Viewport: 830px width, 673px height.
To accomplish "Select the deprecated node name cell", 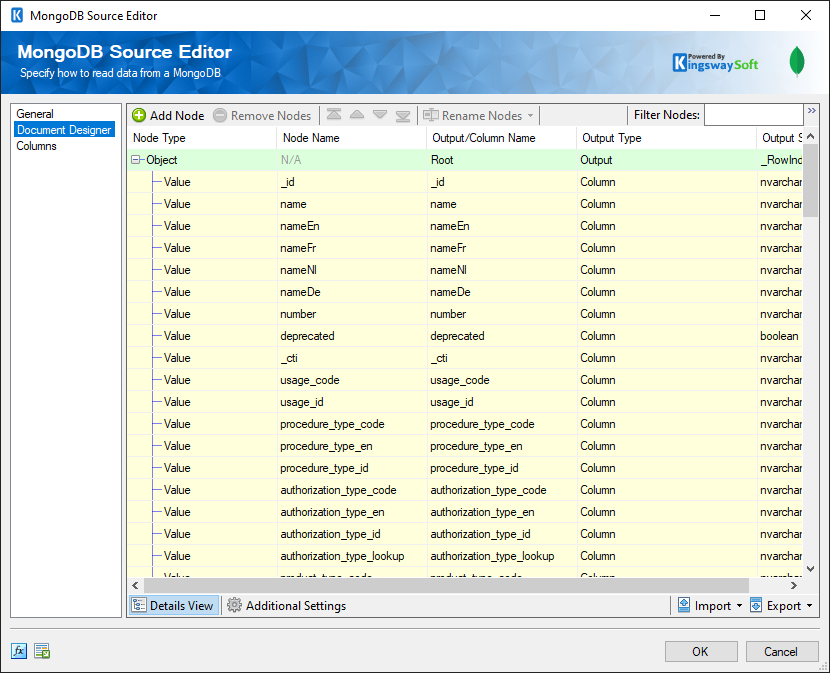I will click(x=352, y=336).
